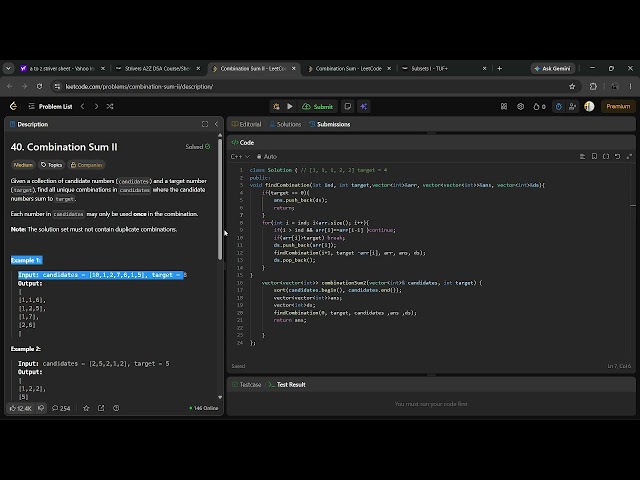Share the problem link icon
Screen dimensions: 640x480
pos(101,408)
